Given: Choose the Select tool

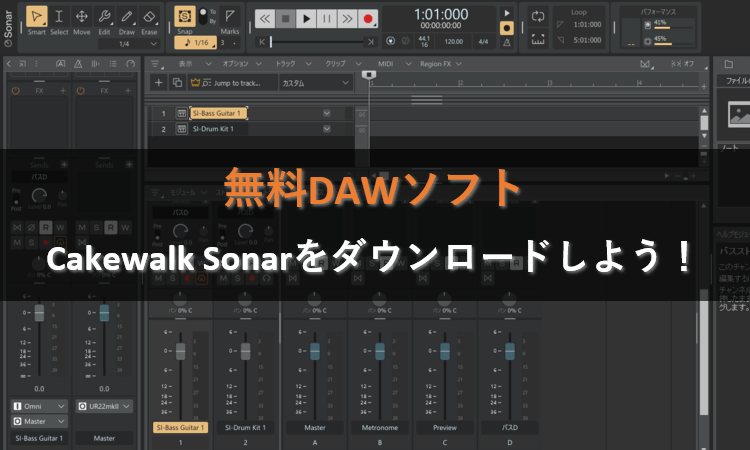Looking at the screenshot, I should (59, 17).
